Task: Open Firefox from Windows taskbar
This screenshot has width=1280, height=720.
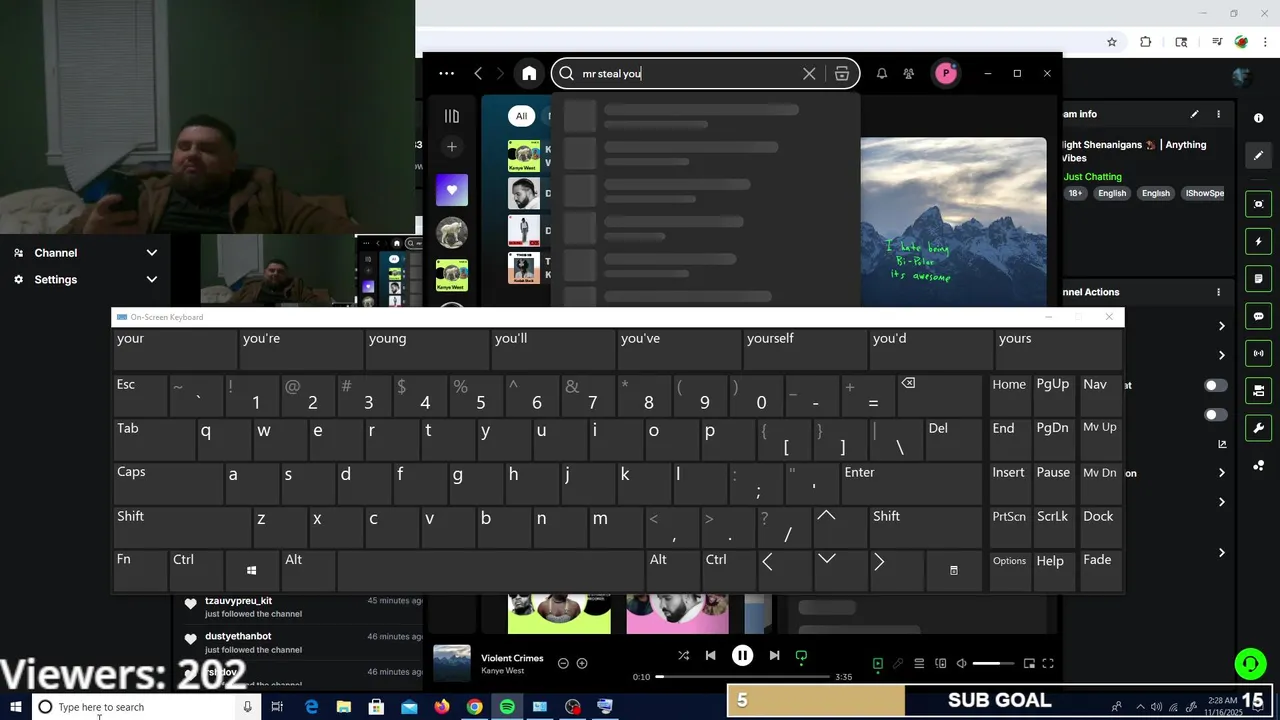Action: point(442,707)
